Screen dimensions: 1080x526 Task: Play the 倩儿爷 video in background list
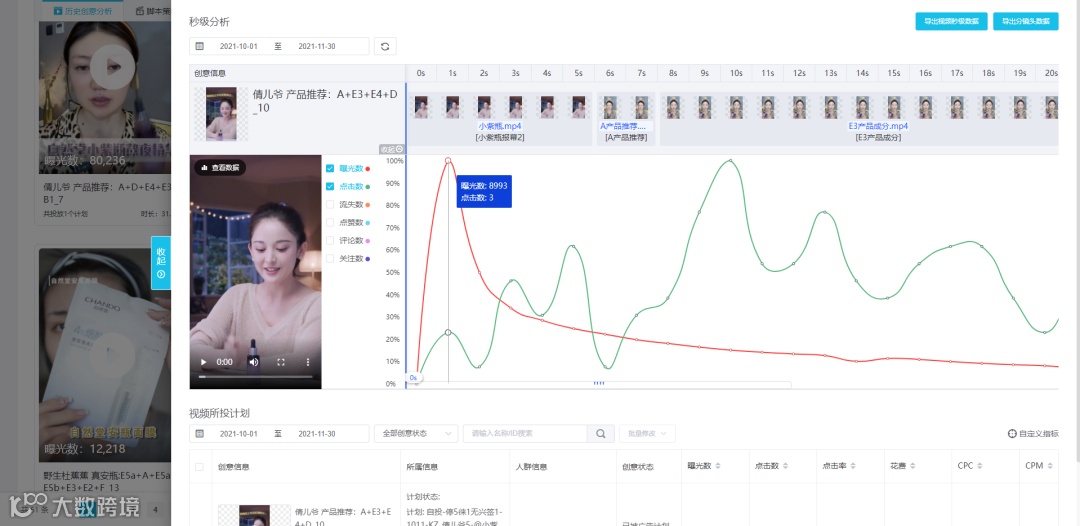pos(112,67)
